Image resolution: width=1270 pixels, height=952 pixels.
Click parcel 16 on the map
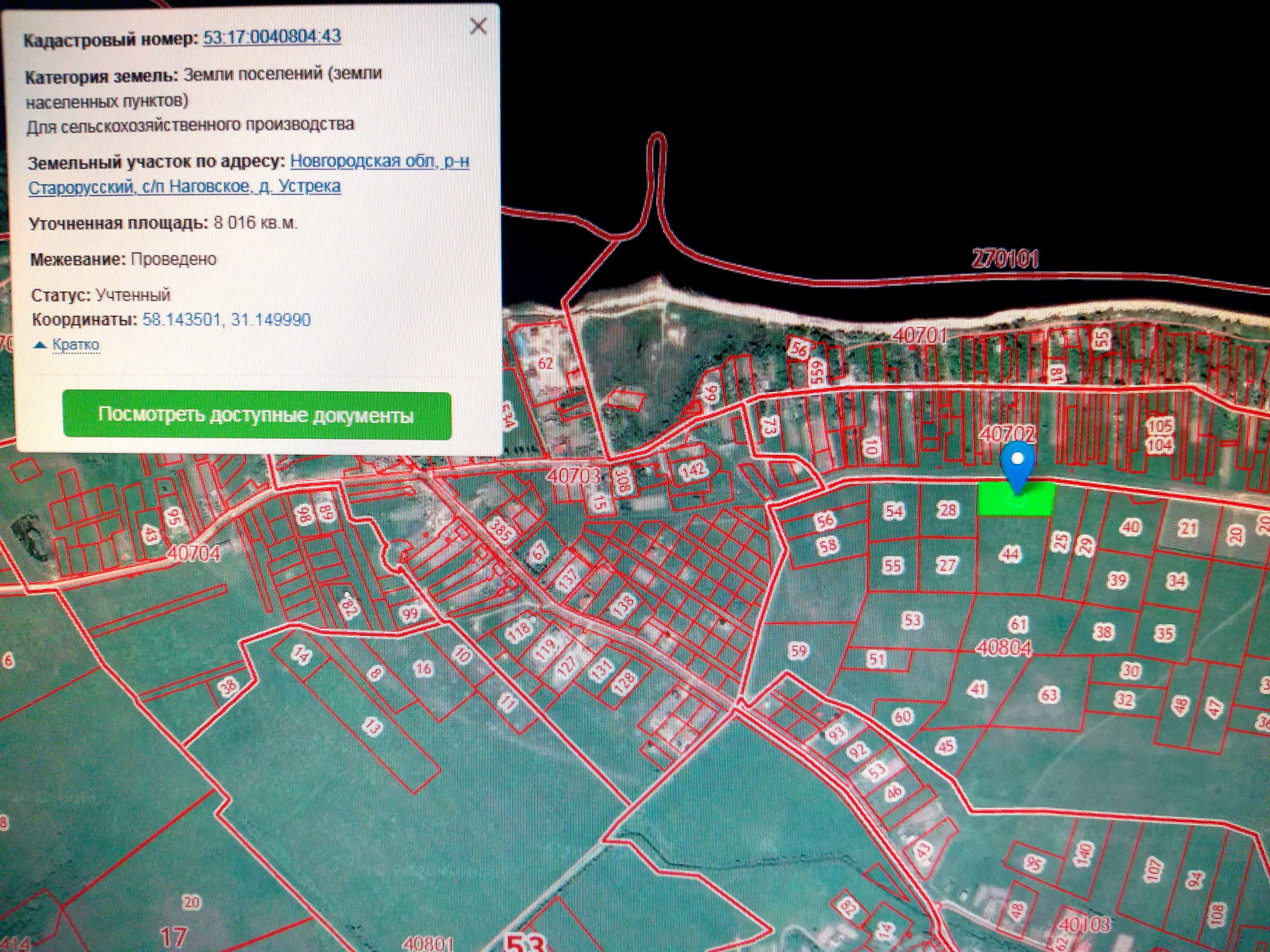[x=423, y=669]
